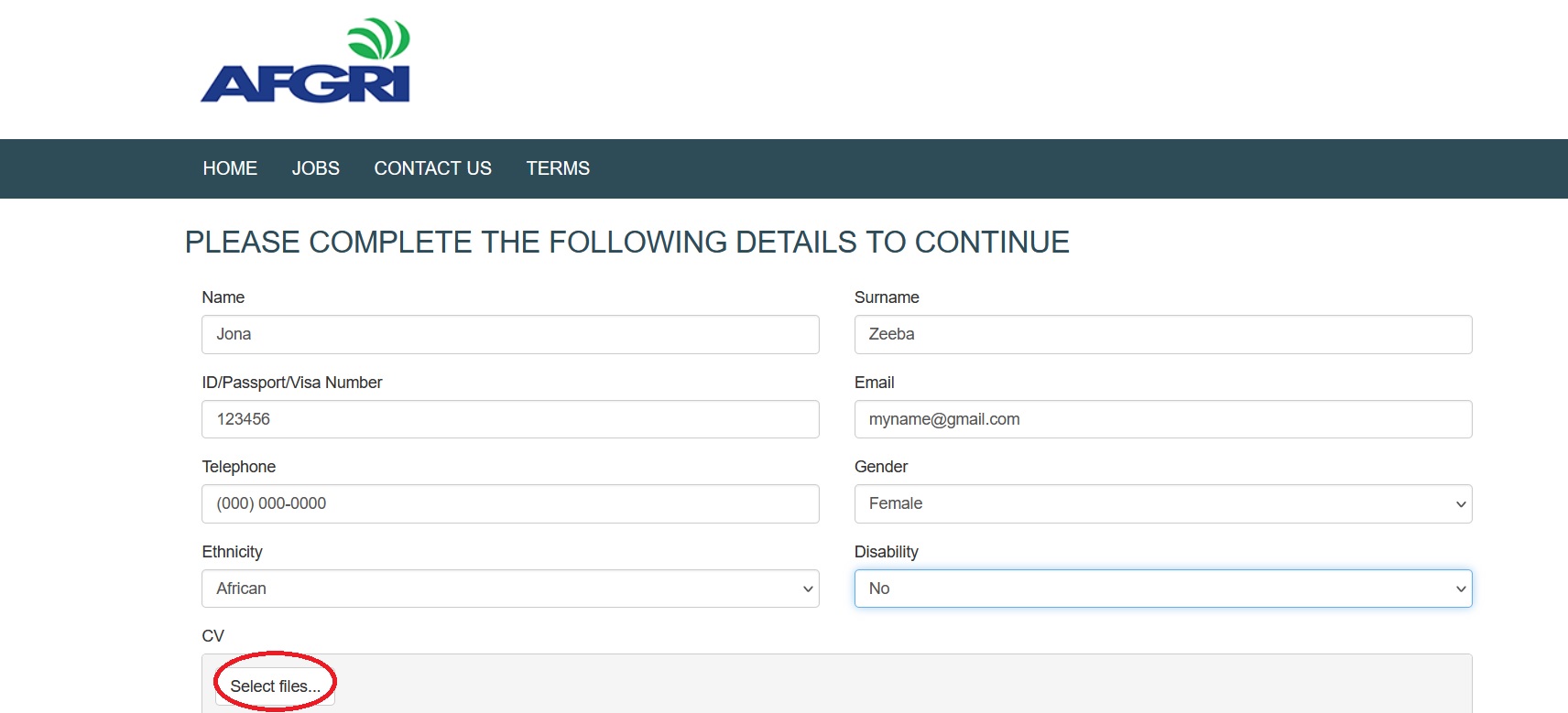Click the Email label text
Viewport: 1568px width, 713px height.
tap(874, 383)
